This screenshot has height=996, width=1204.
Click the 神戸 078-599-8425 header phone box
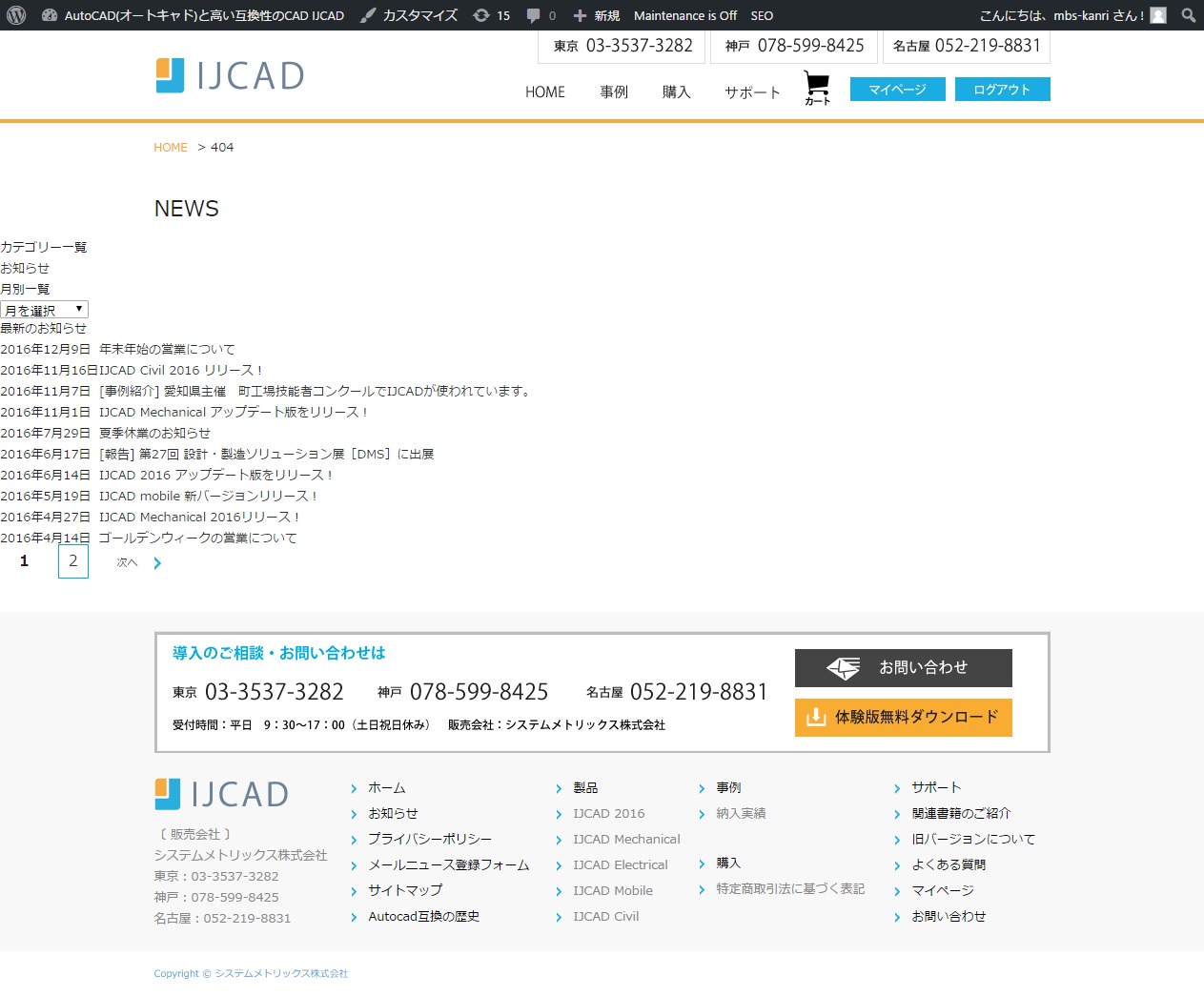(x=794, y=47)
